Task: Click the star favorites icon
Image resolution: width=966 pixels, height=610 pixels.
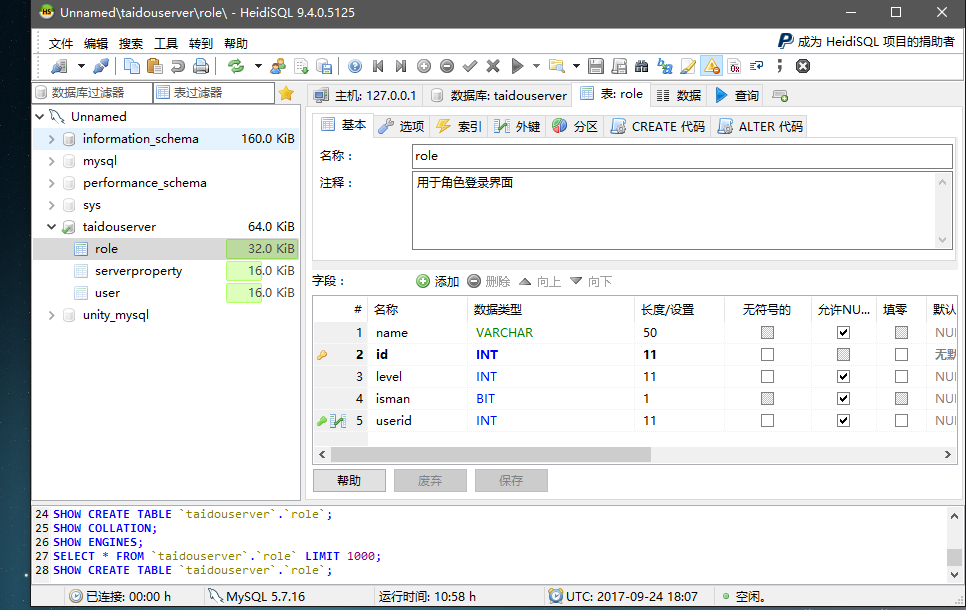Action: click(x=286, y=93)
